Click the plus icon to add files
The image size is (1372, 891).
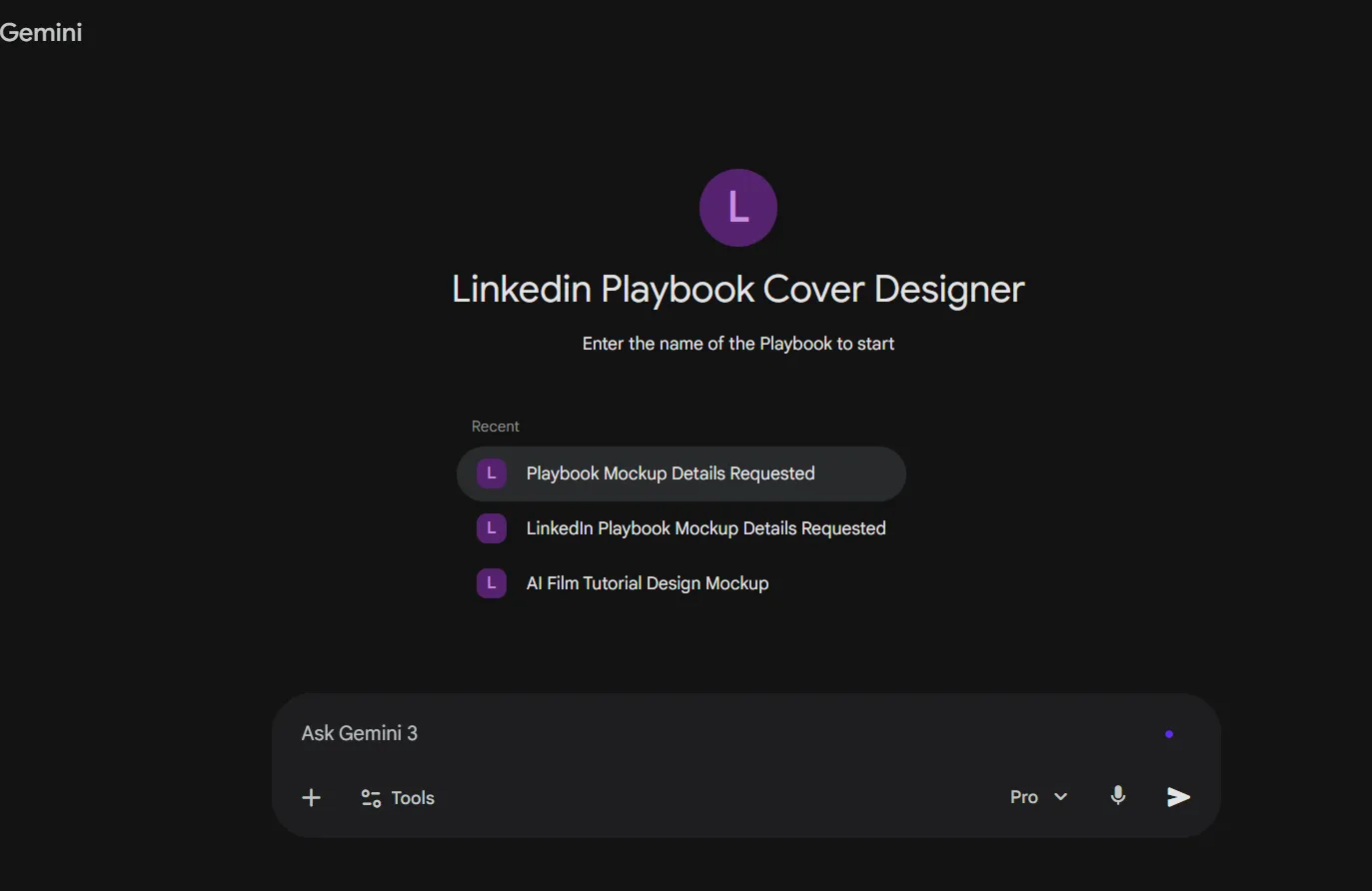(311, 797)
